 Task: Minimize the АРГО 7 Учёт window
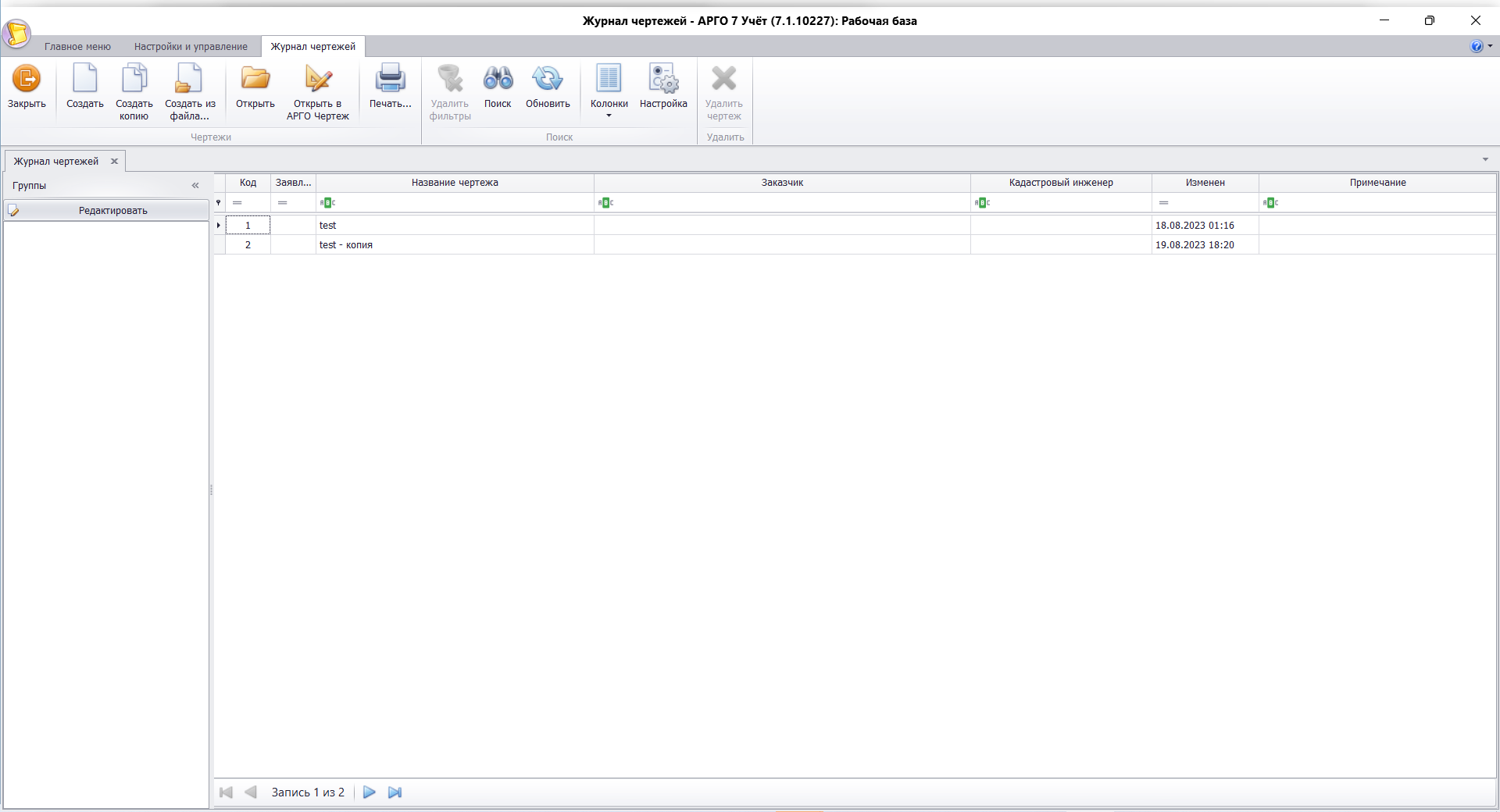(1384, 20)
